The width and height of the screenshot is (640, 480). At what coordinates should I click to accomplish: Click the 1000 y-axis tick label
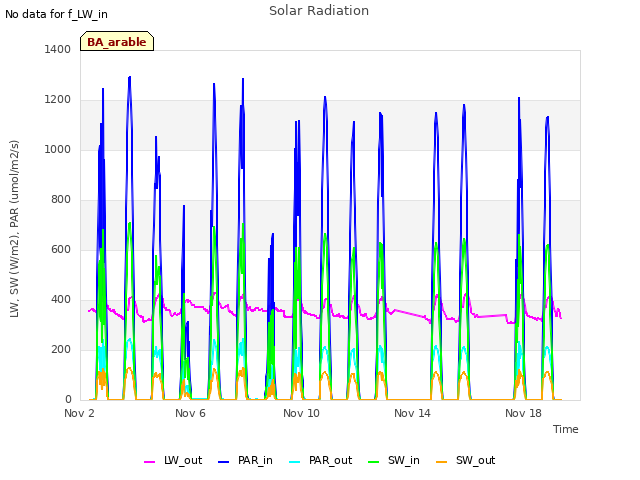coord(58,149)
